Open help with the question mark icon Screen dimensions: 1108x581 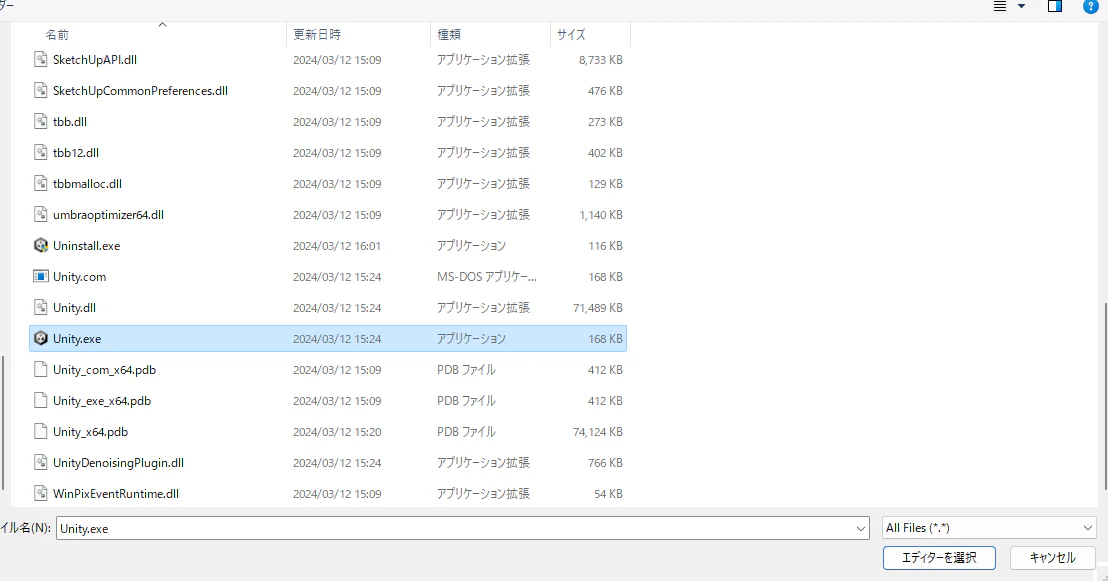(1090, 6)
